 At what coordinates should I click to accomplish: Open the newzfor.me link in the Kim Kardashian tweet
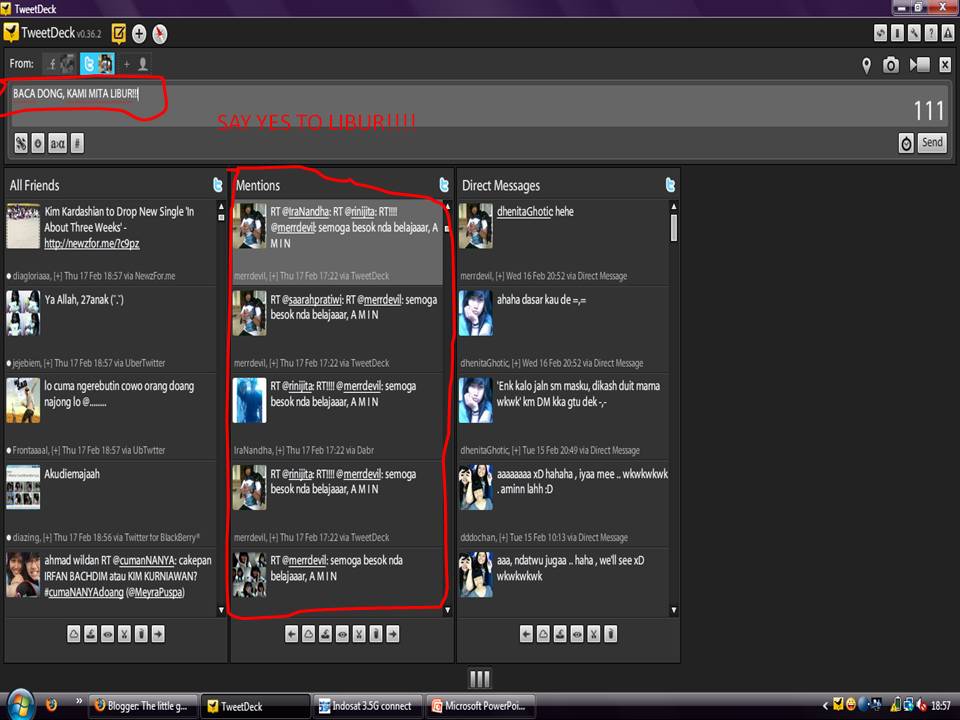pos(92,243)
